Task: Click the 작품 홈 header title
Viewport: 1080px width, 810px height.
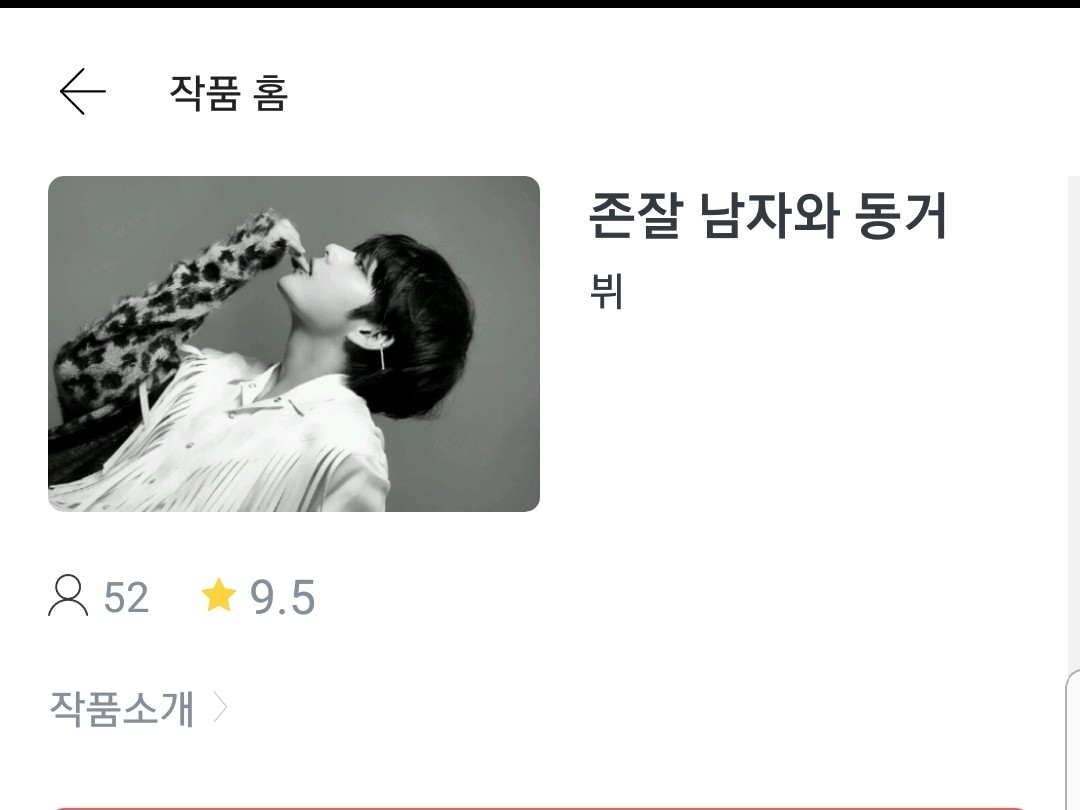Action: click(x=228, y=92)
